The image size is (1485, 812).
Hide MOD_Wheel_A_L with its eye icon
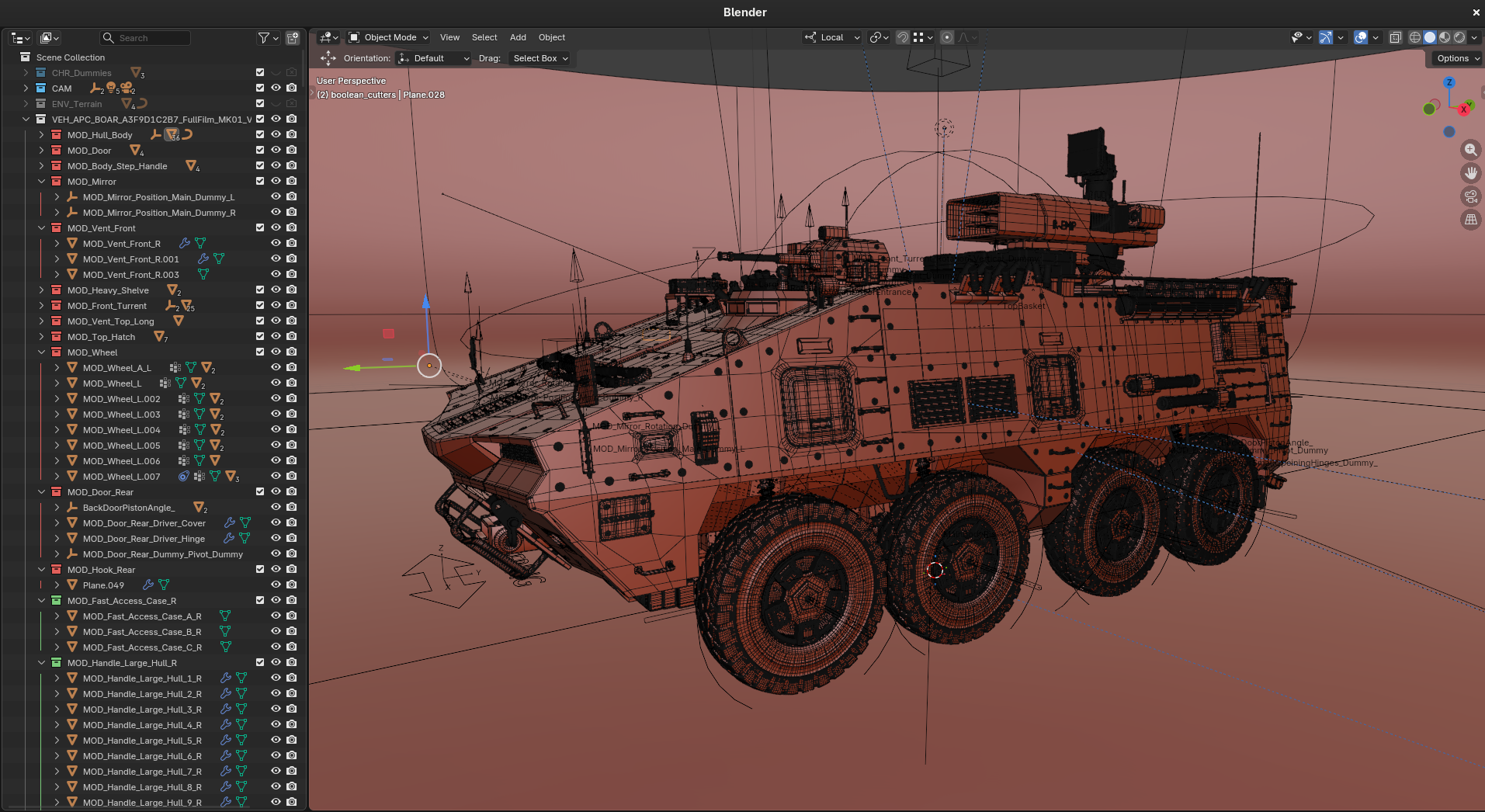tap(276, 368)
